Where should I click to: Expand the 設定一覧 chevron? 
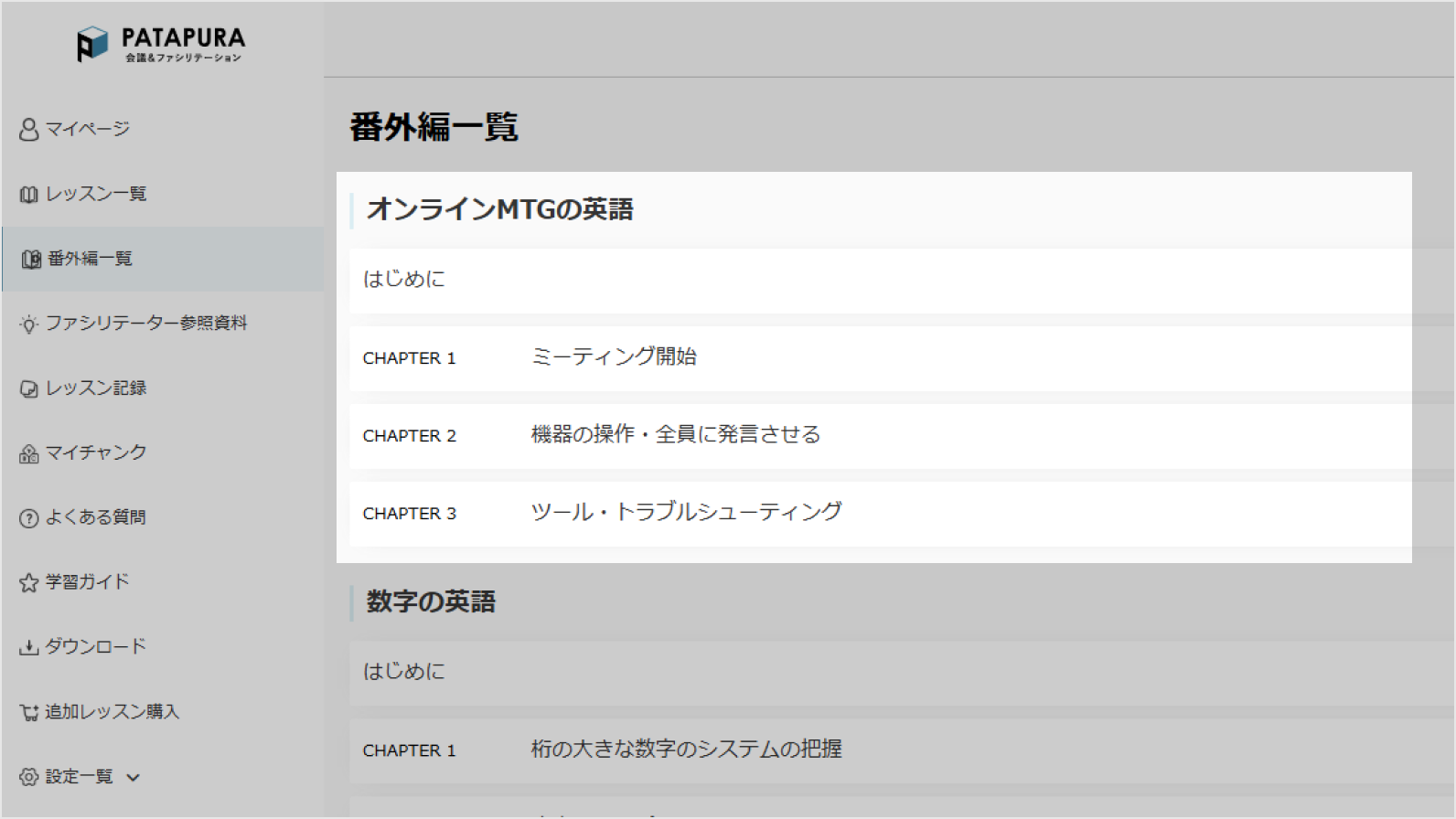[134, 778]
